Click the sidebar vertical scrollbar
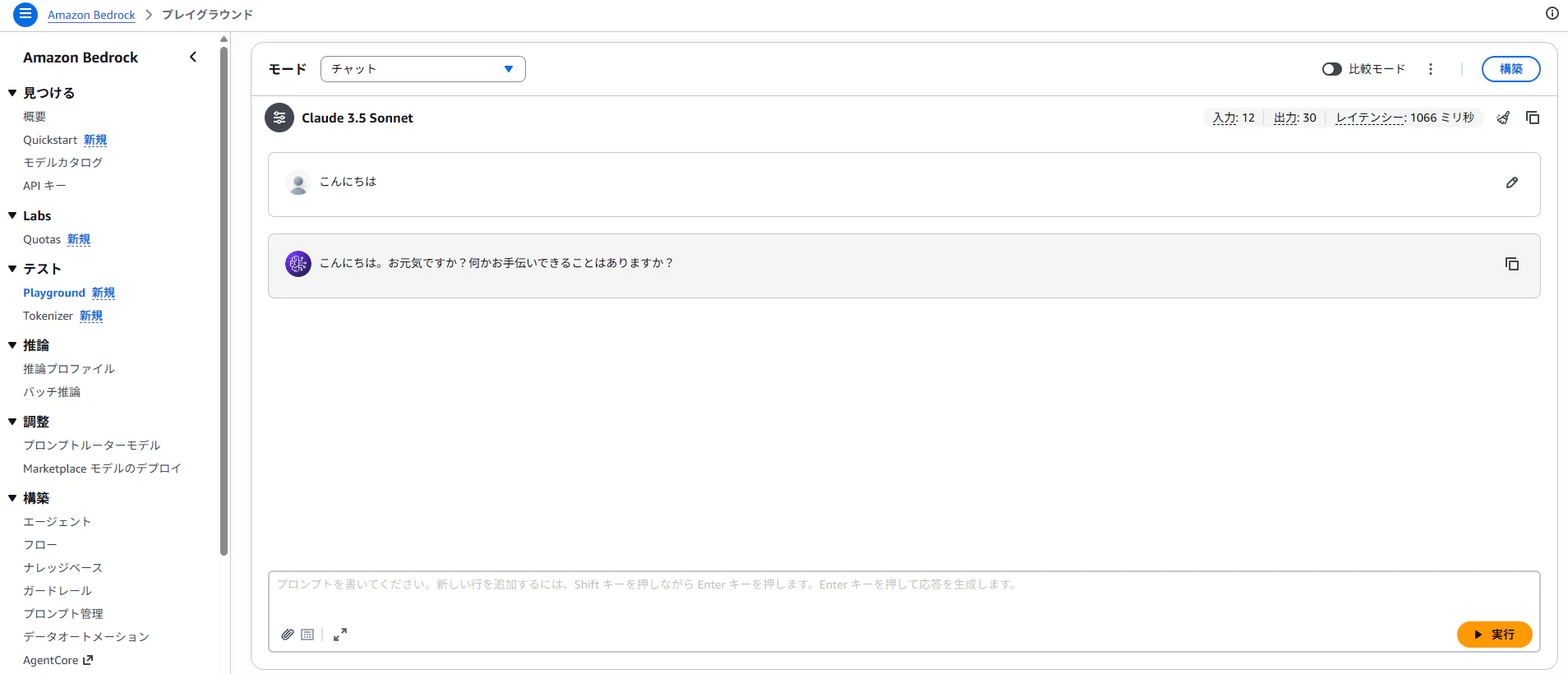The width and height of the screenshot is (1568, 674). click(224, 301)
